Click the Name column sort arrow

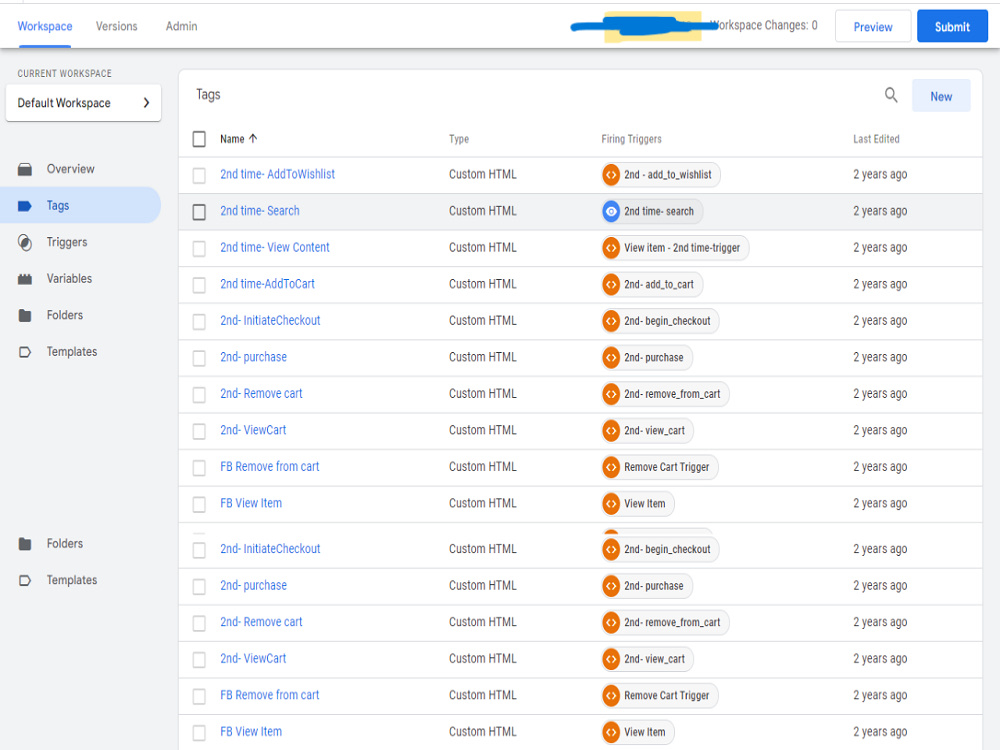tap(253, 138)
